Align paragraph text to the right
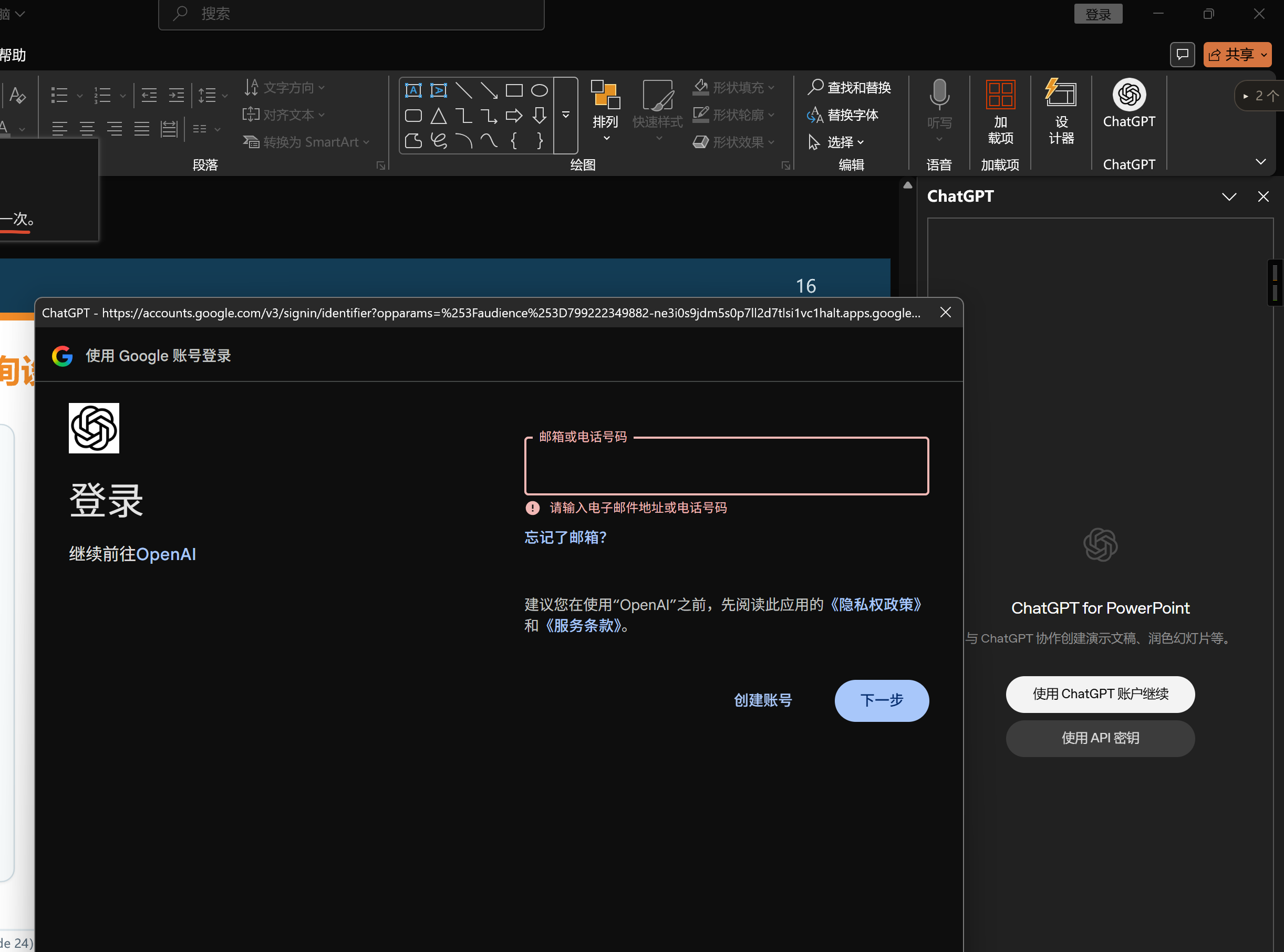The width and height of the screenshot is (1284, 952). [x=115, y=129]
